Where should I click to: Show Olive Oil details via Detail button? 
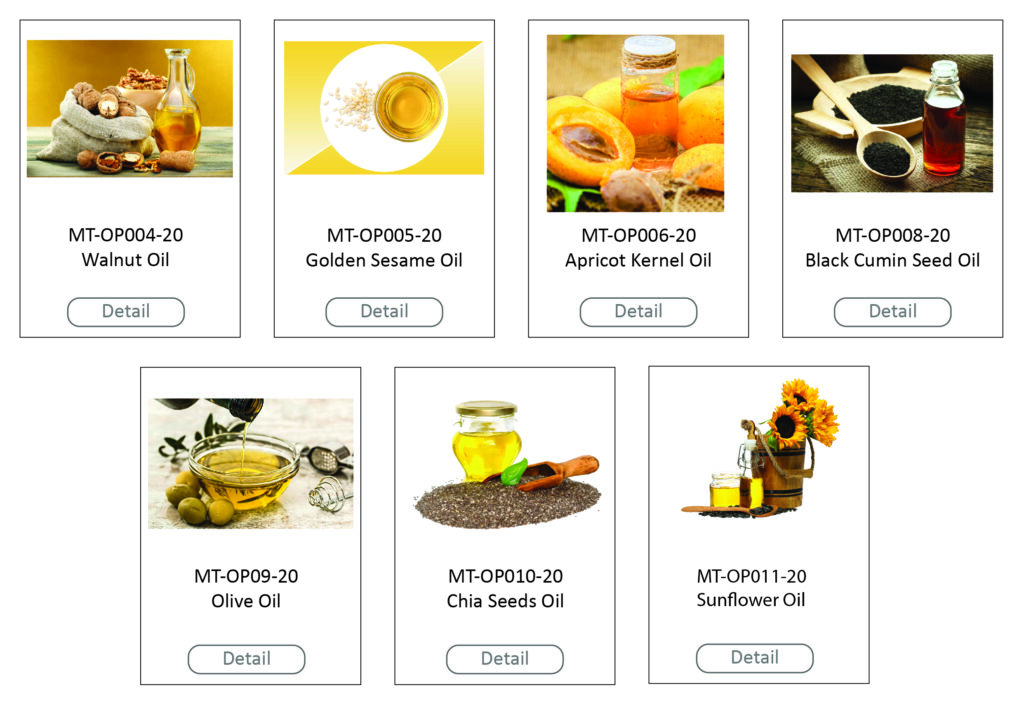[246, 659]
